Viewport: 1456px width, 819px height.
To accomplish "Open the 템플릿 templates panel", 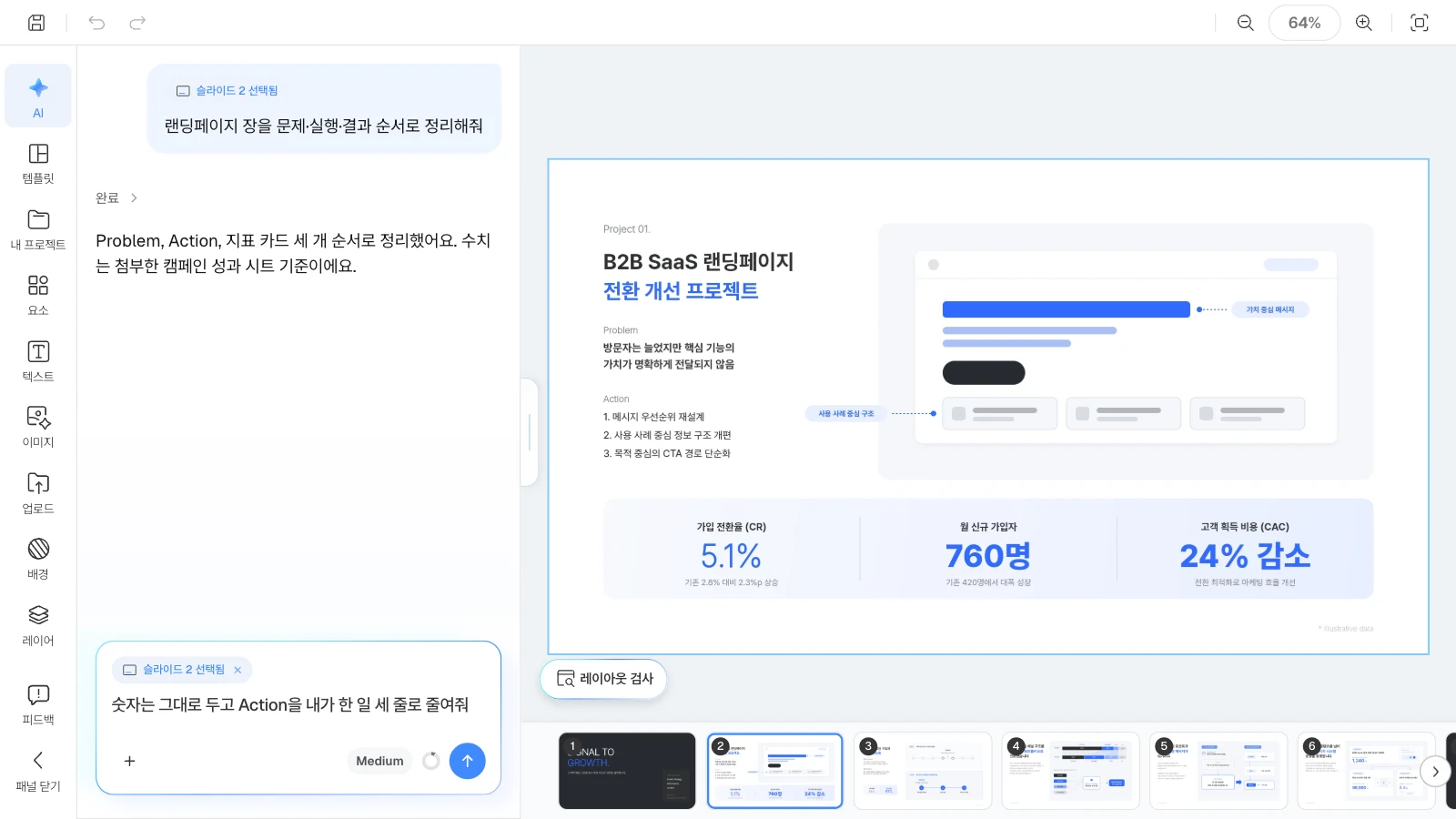I will pyautogui.click(x=38, y=164).
